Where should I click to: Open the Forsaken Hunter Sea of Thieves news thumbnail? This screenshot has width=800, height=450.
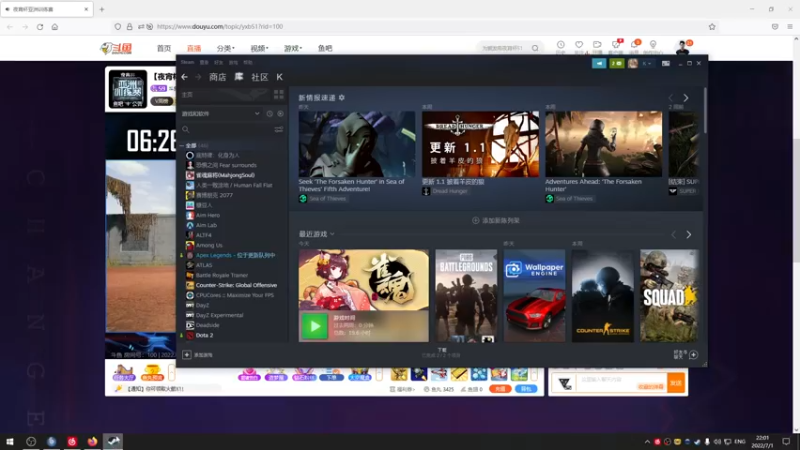pos(357,144)
